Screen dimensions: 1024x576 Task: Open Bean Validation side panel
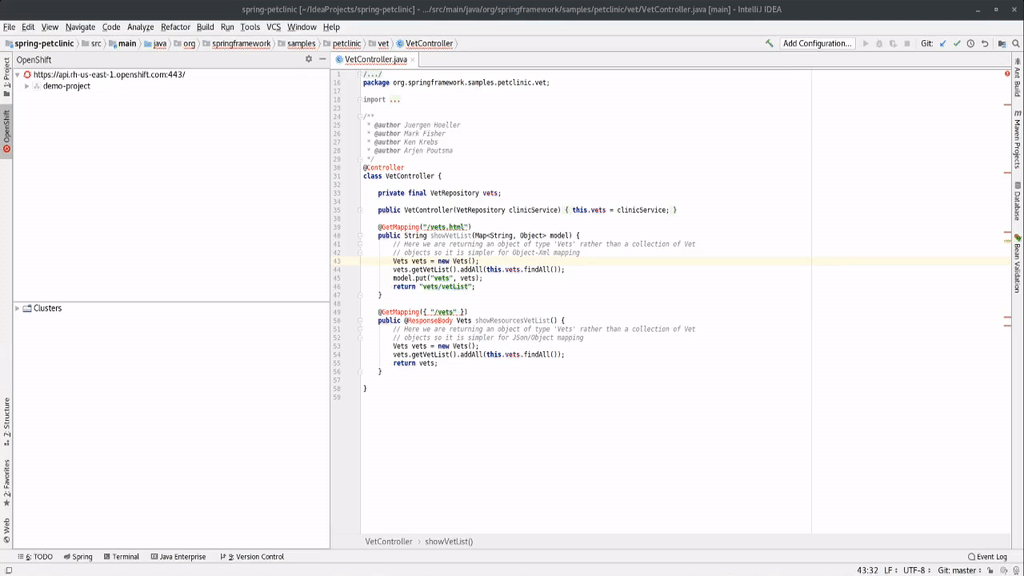pyautogui.click(x=1017, y=263)
